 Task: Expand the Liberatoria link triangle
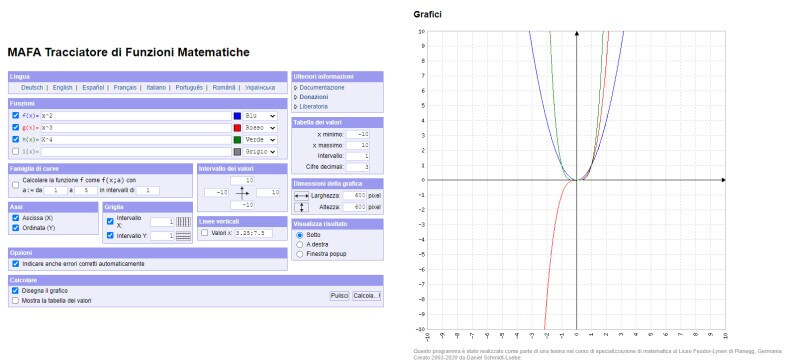click(296, 107)
